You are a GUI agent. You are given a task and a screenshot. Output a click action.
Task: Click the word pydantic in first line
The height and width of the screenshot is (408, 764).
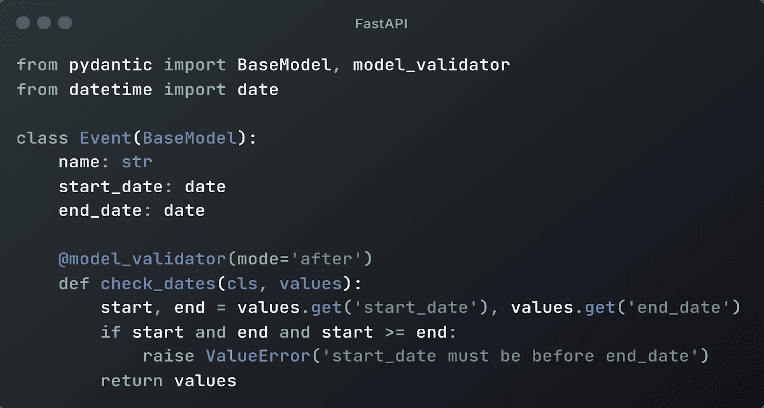[111, 65]
